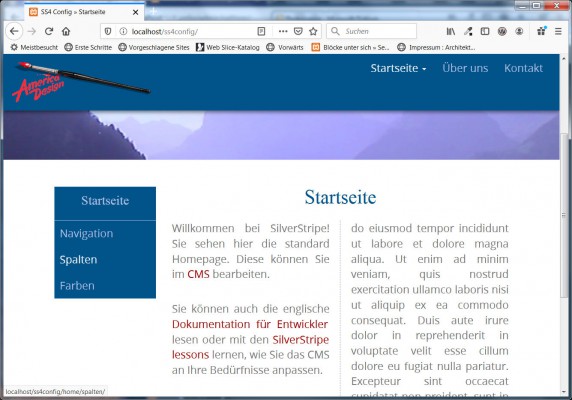Click into the Suchen search field
572x400 pixels.
click(x=371, y=31)
